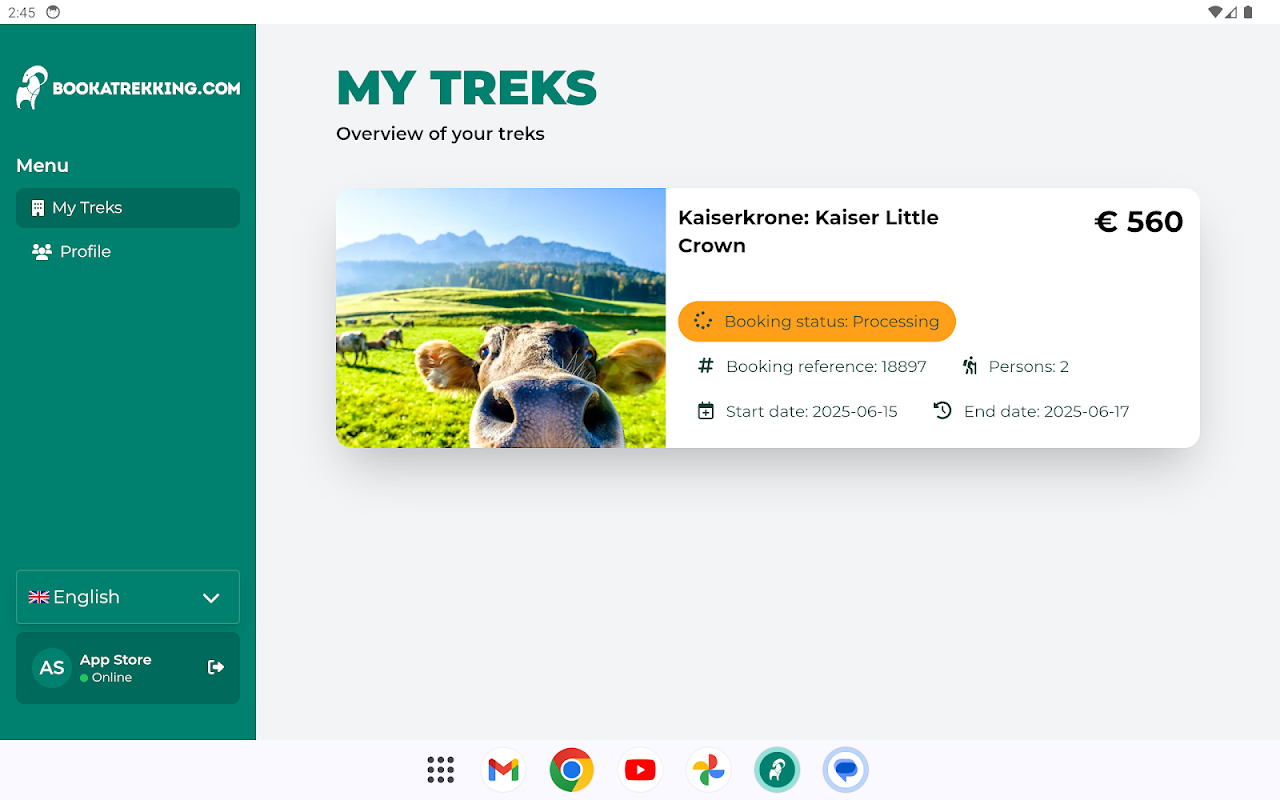Open the app drawer grid in taskbar
1280x800 pixels.
pos(441,770)
